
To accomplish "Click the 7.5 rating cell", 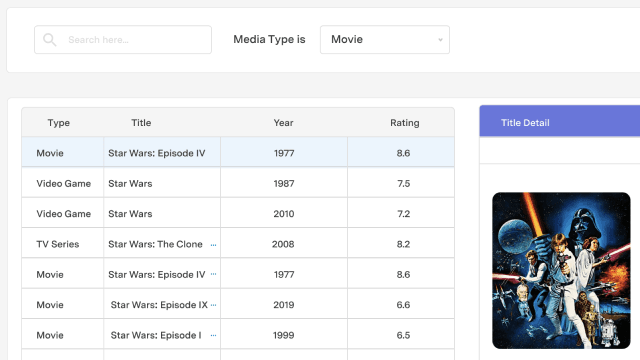I will click(x=401, y=182).
